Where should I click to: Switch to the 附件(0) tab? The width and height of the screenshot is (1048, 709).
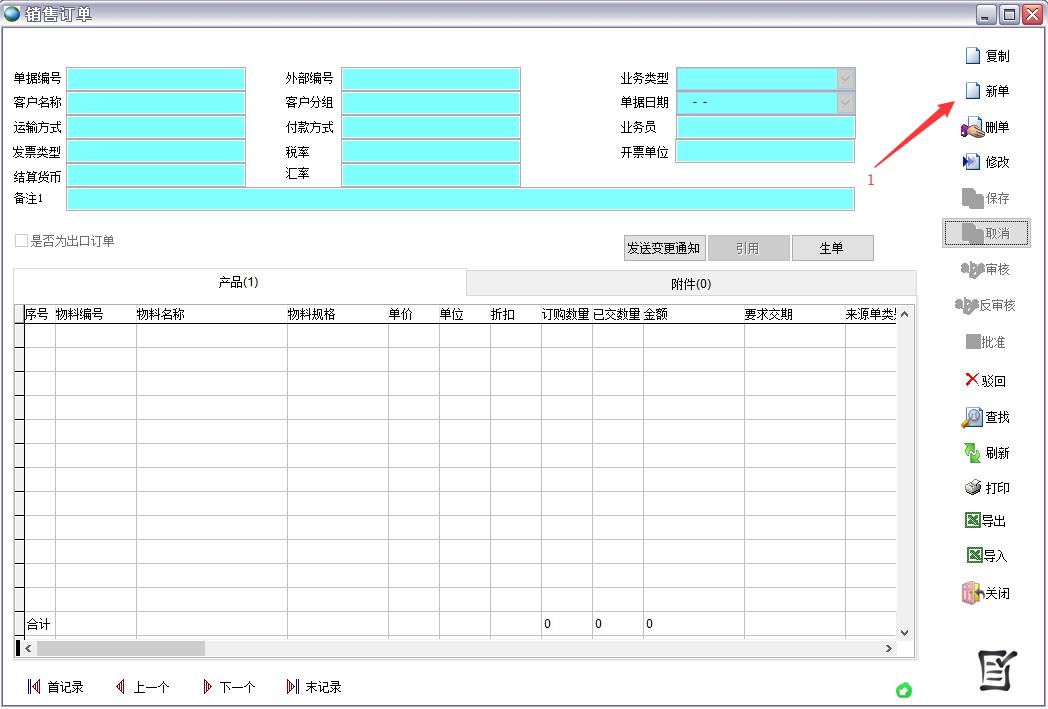pos(690,284)
